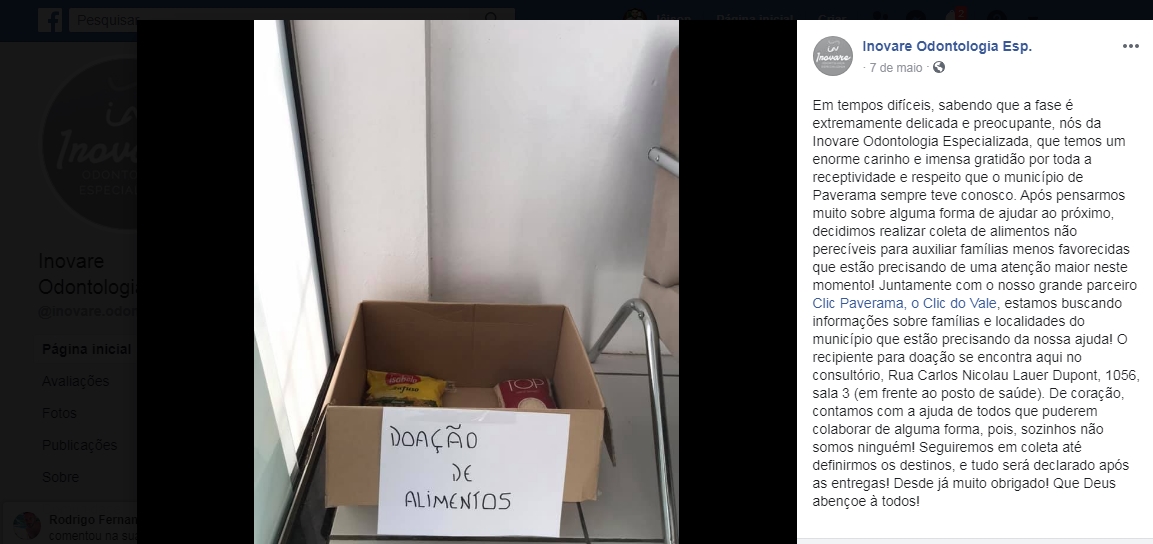Select the Sobre sidebar section
The height and width of the screenshot is (544, 1153).
[x=60, y=477]
